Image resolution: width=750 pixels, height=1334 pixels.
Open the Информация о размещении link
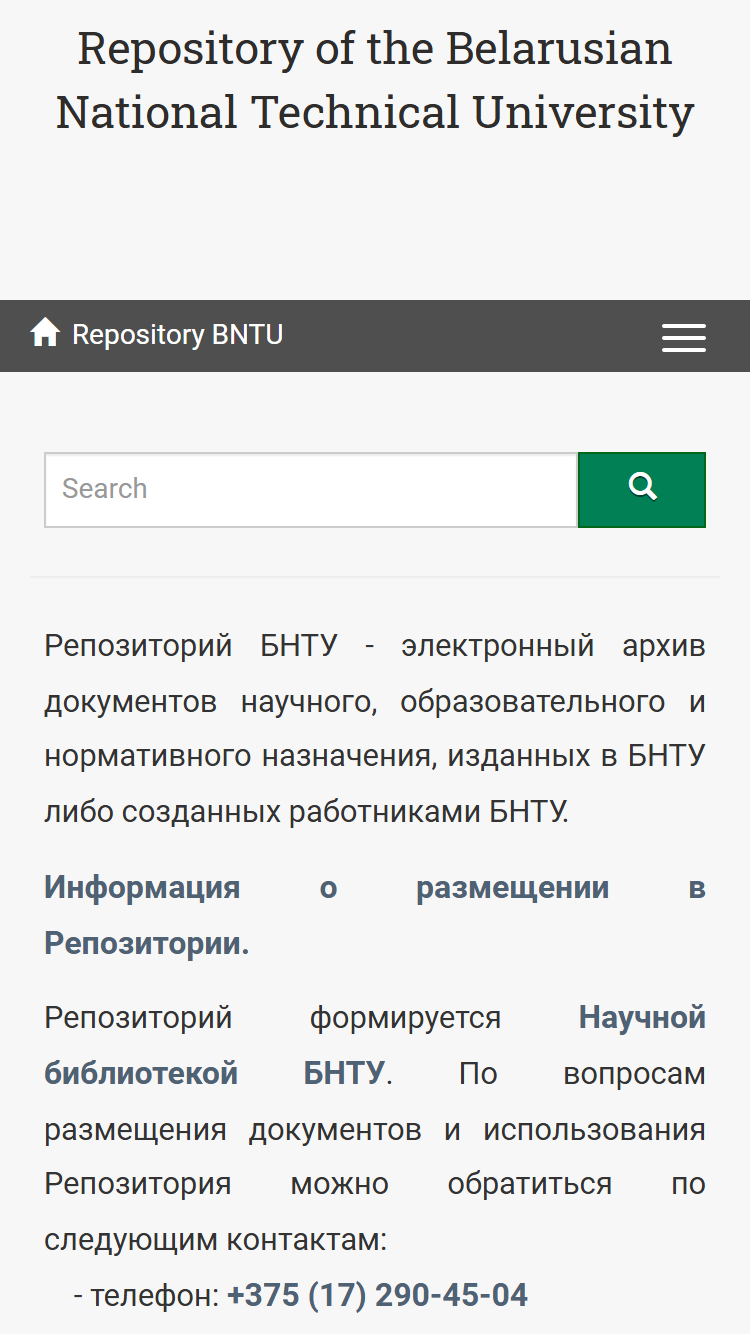[375, 915]
